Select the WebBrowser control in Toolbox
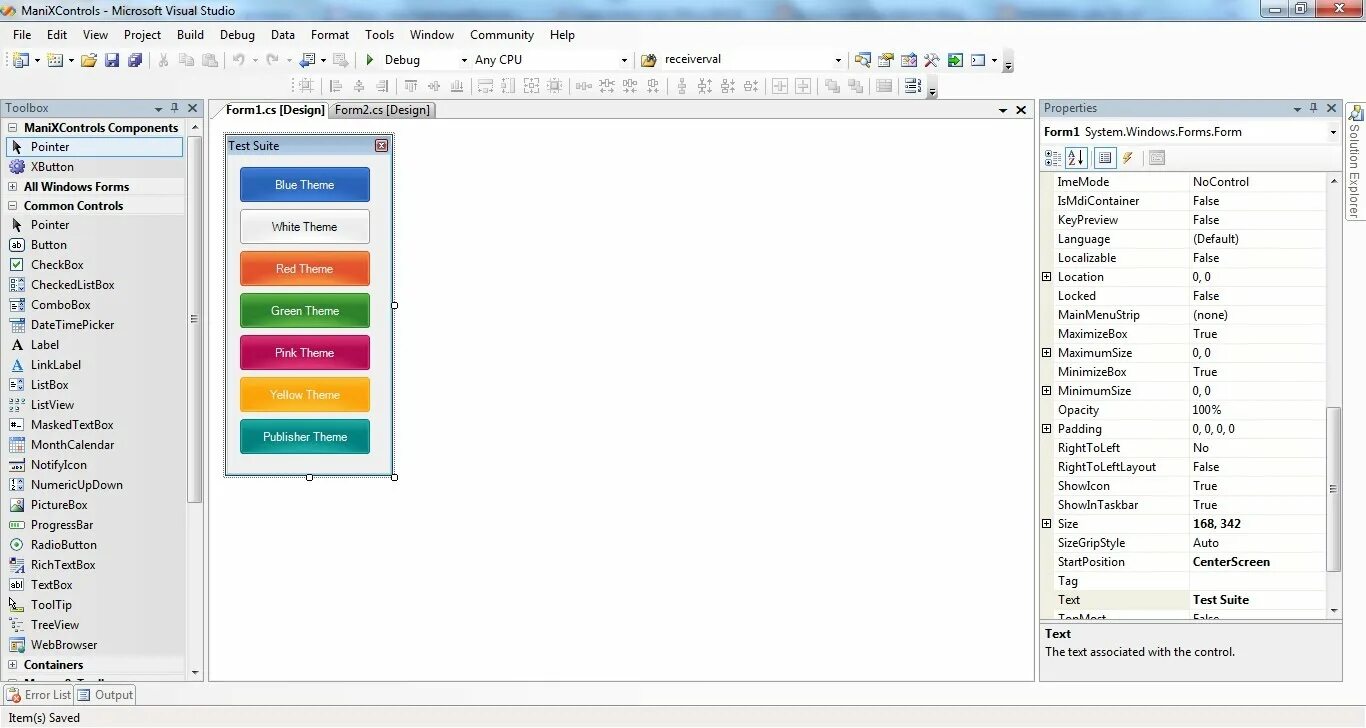The height and width of the screenshot is (728, 1366). (x=95, y=645)
